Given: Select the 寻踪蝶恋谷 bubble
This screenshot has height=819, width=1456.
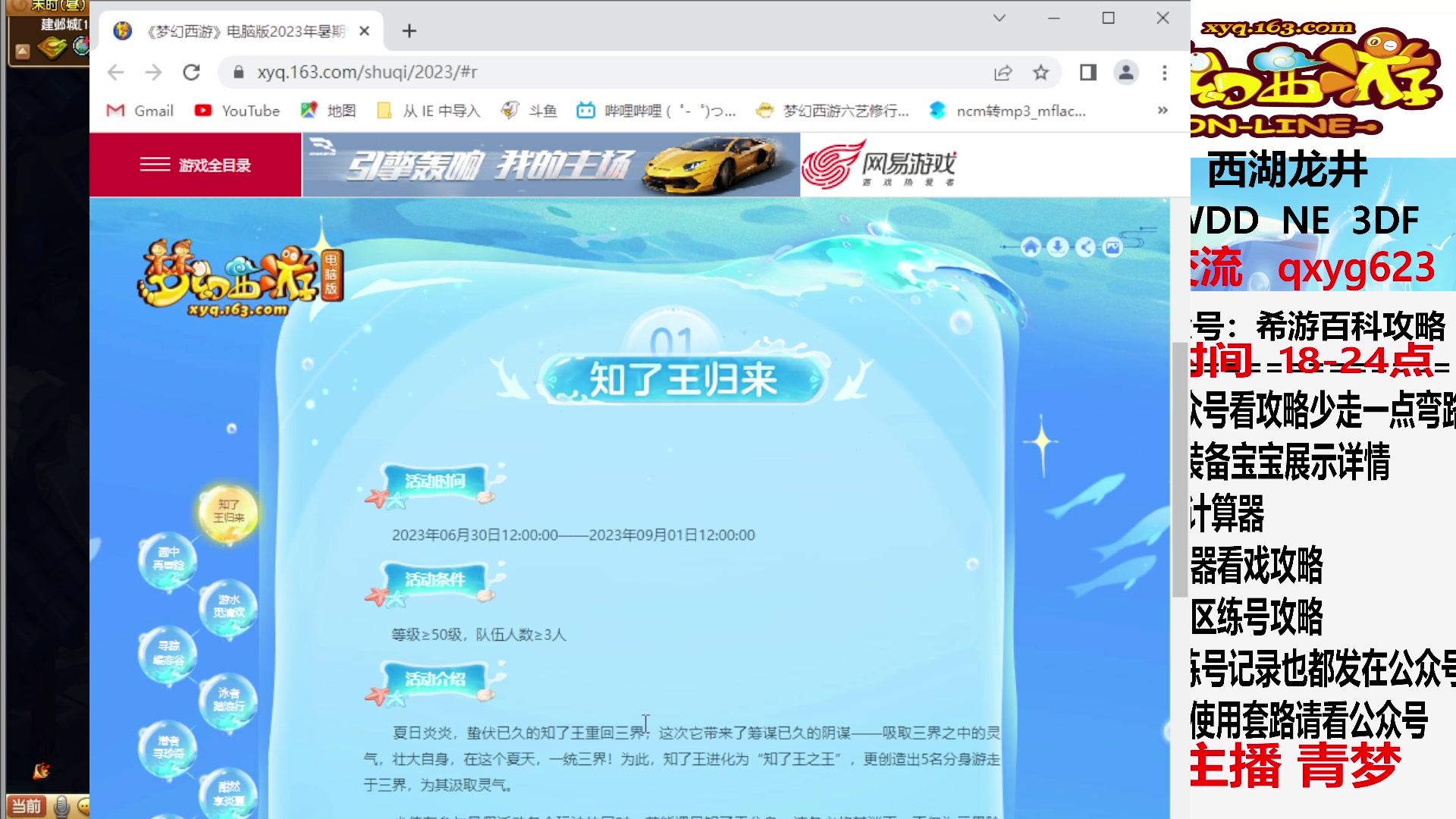Looking at the screenshot, I should 168,654.
